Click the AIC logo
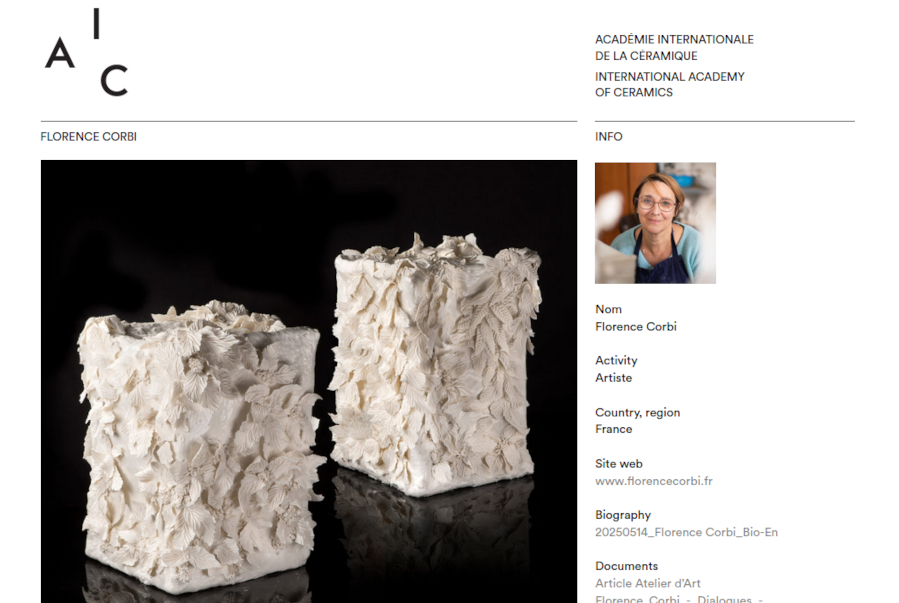 [87, 52]
